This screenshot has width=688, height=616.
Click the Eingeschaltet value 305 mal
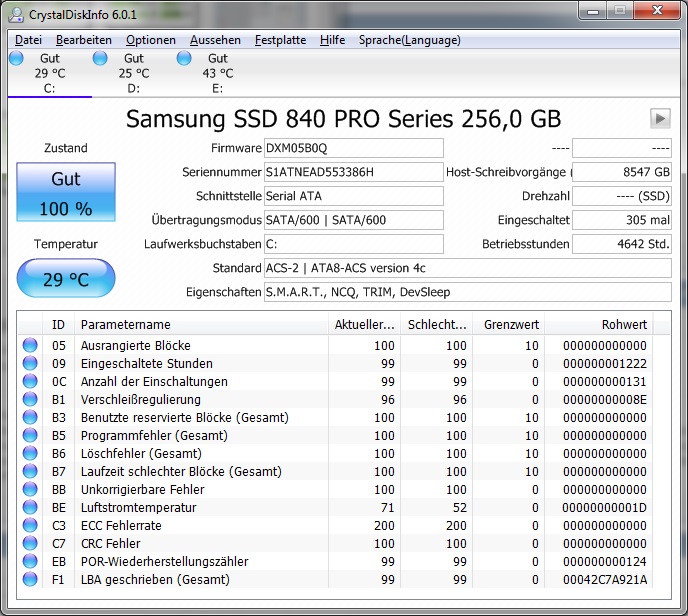pyautogui.click(x=622, y=220)
